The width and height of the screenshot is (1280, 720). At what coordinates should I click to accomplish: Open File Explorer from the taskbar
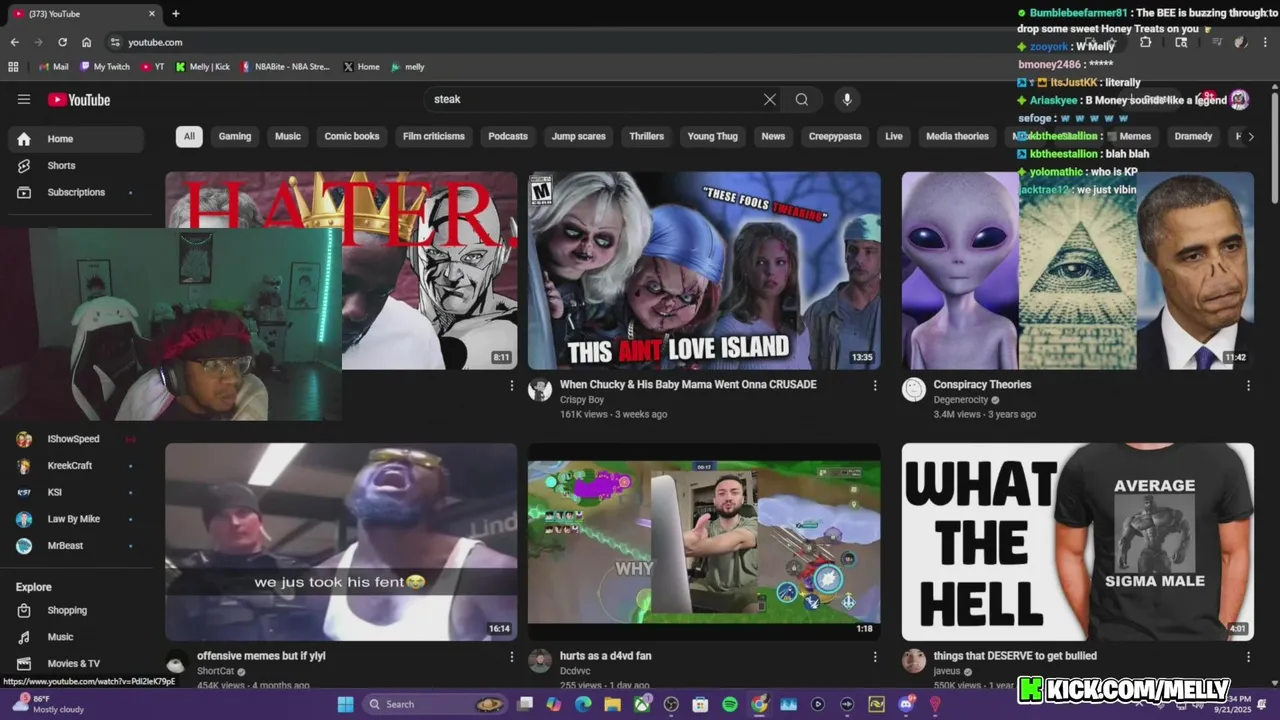click(x=612, y=704)
